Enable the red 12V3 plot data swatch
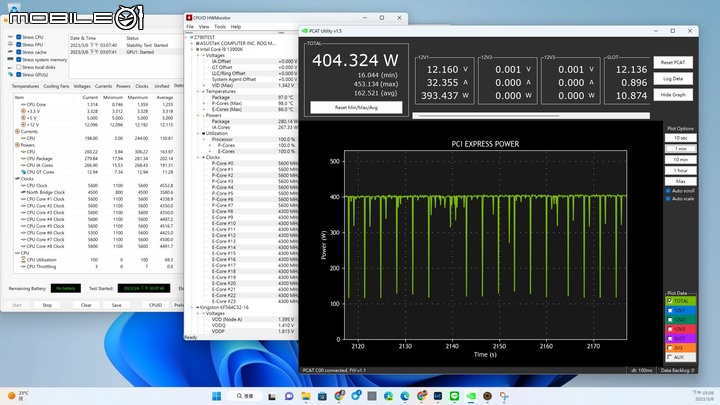Screen dimensions: 720x405 pyautogui.click(x=681, y=329)
